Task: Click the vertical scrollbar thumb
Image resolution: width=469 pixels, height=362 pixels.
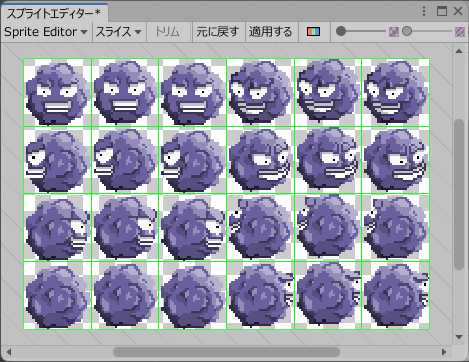Action: [459, 194]
